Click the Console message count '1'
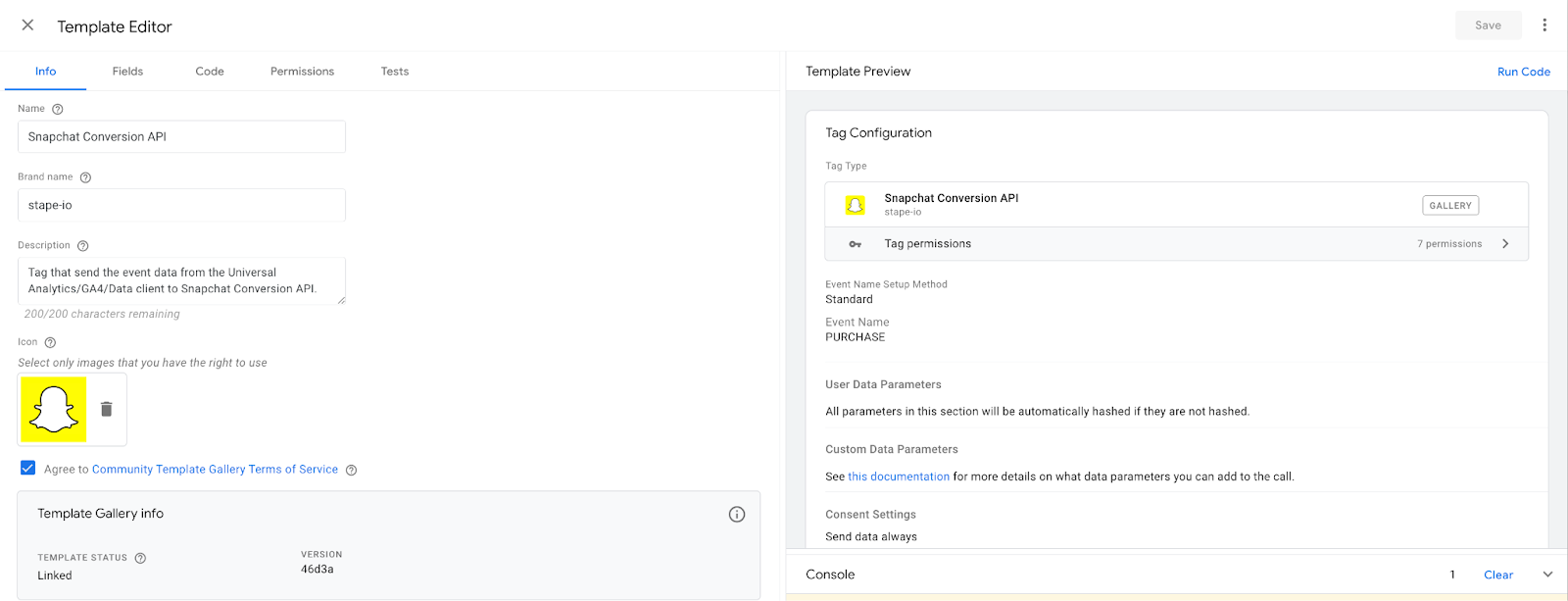1568x601 pixels. click(x=1452, y=575)
